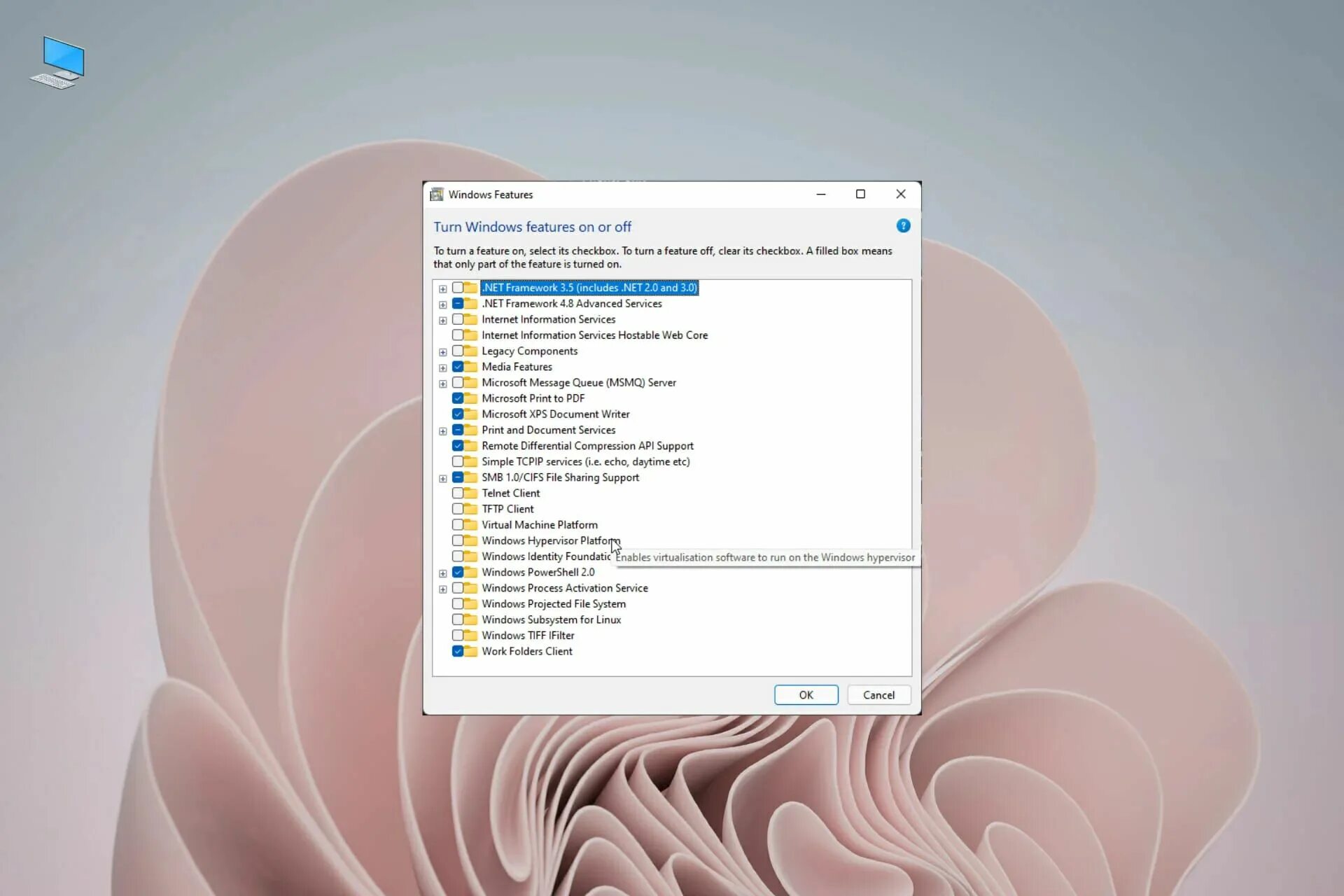Maximize the Windows Features dialog
The height and width of the screenshot is (896, 1344).
pos(860,195)
